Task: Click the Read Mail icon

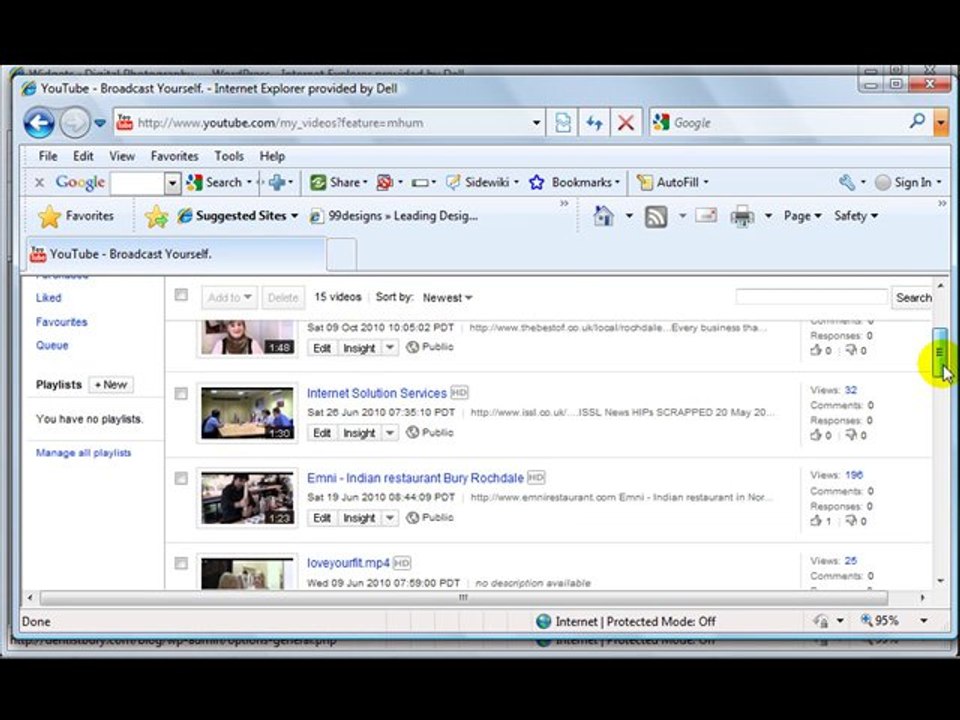Action: pos(706,216)
